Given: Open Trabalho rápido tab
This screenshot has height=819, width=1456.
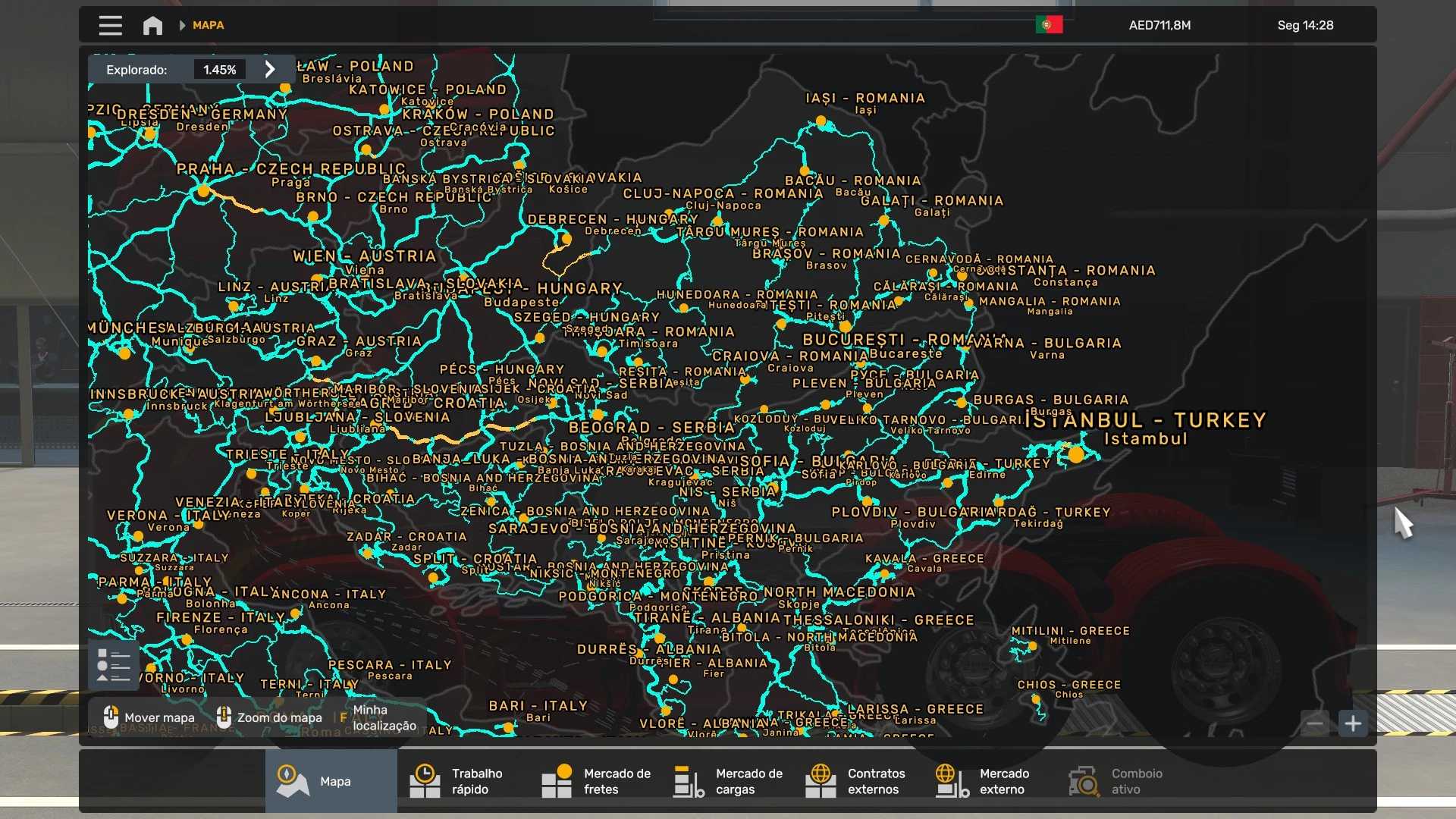Looking at the screenshot, I should [x=463, y=781].
